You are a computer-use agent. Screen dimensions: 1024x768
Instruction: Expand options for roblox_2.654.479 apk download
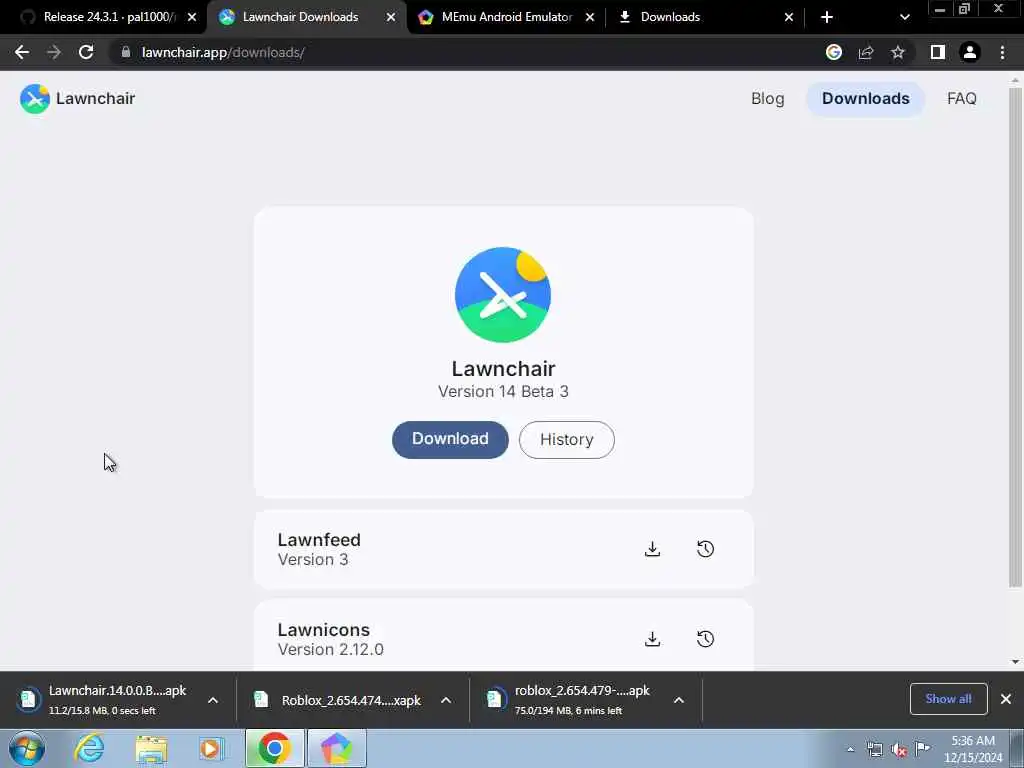pyautogui.click(x=679, y=700)
